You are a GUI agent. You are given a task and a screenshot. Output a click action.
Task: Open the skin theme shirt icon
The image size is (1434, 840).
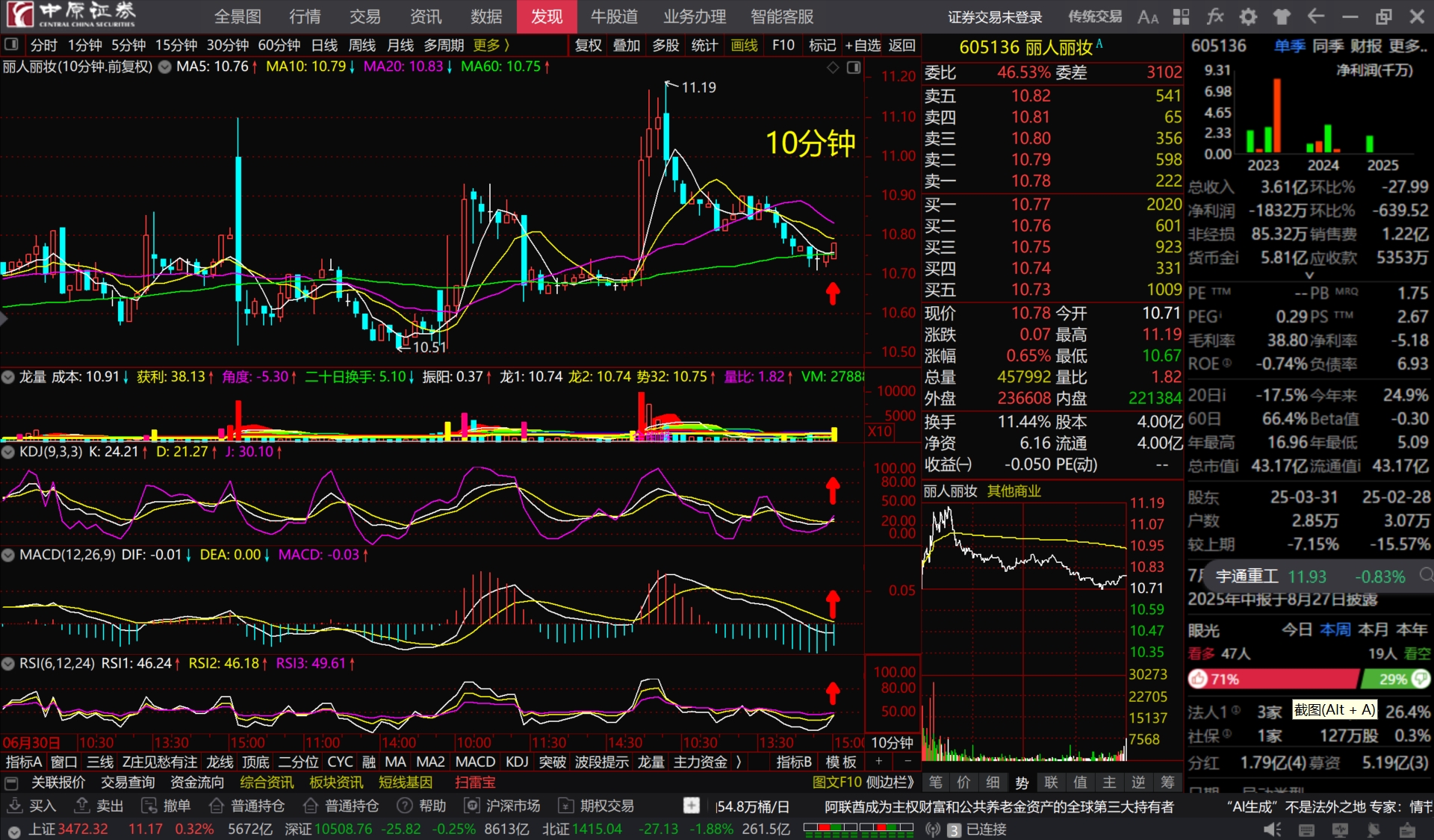[1282, 16]
